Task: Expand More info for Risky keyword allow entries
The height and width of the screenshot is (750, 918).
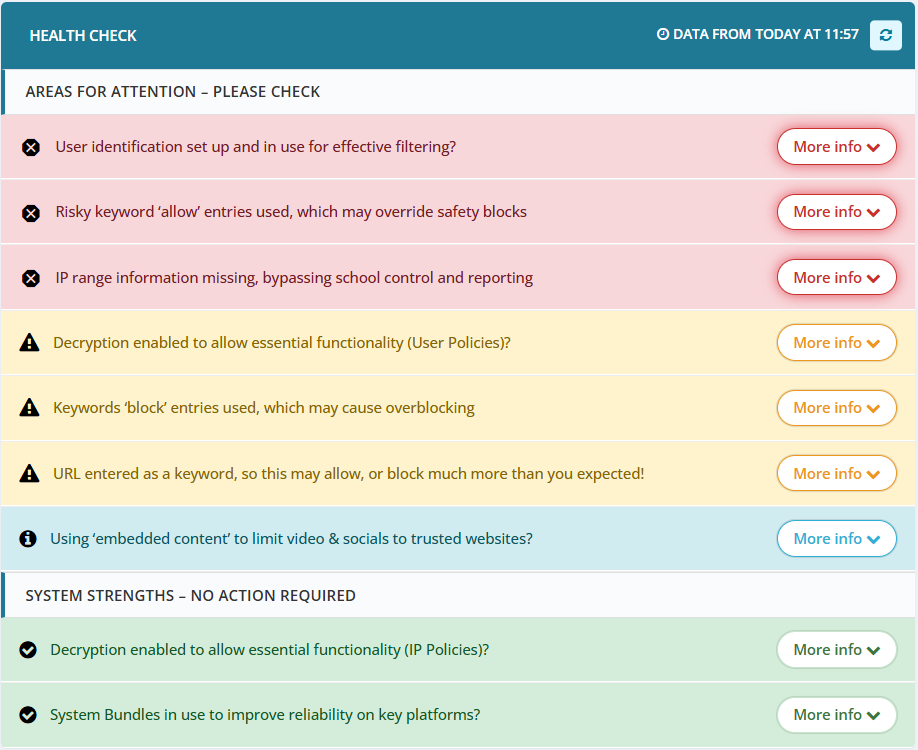Action: (836, 212)
